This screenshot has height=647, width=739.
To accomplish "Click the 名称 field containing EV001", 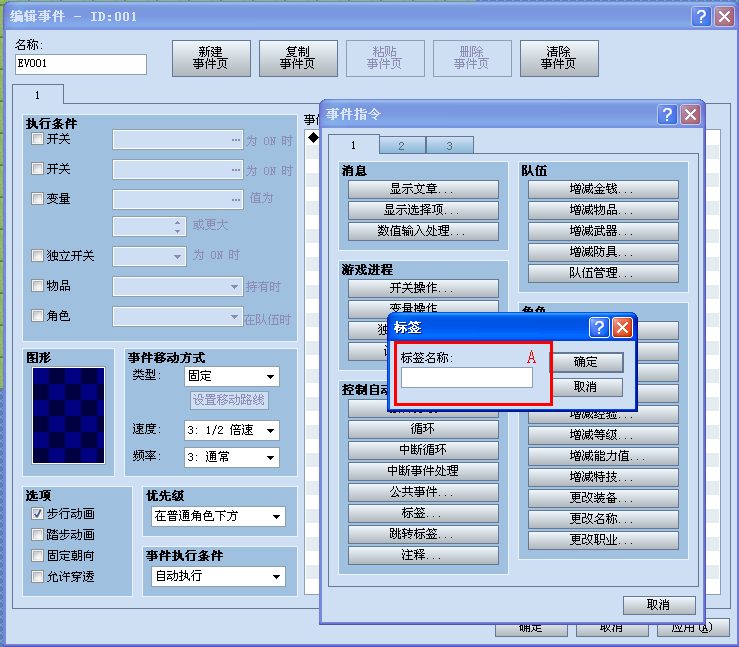I will pyautogui.click(x=81, y=64).
